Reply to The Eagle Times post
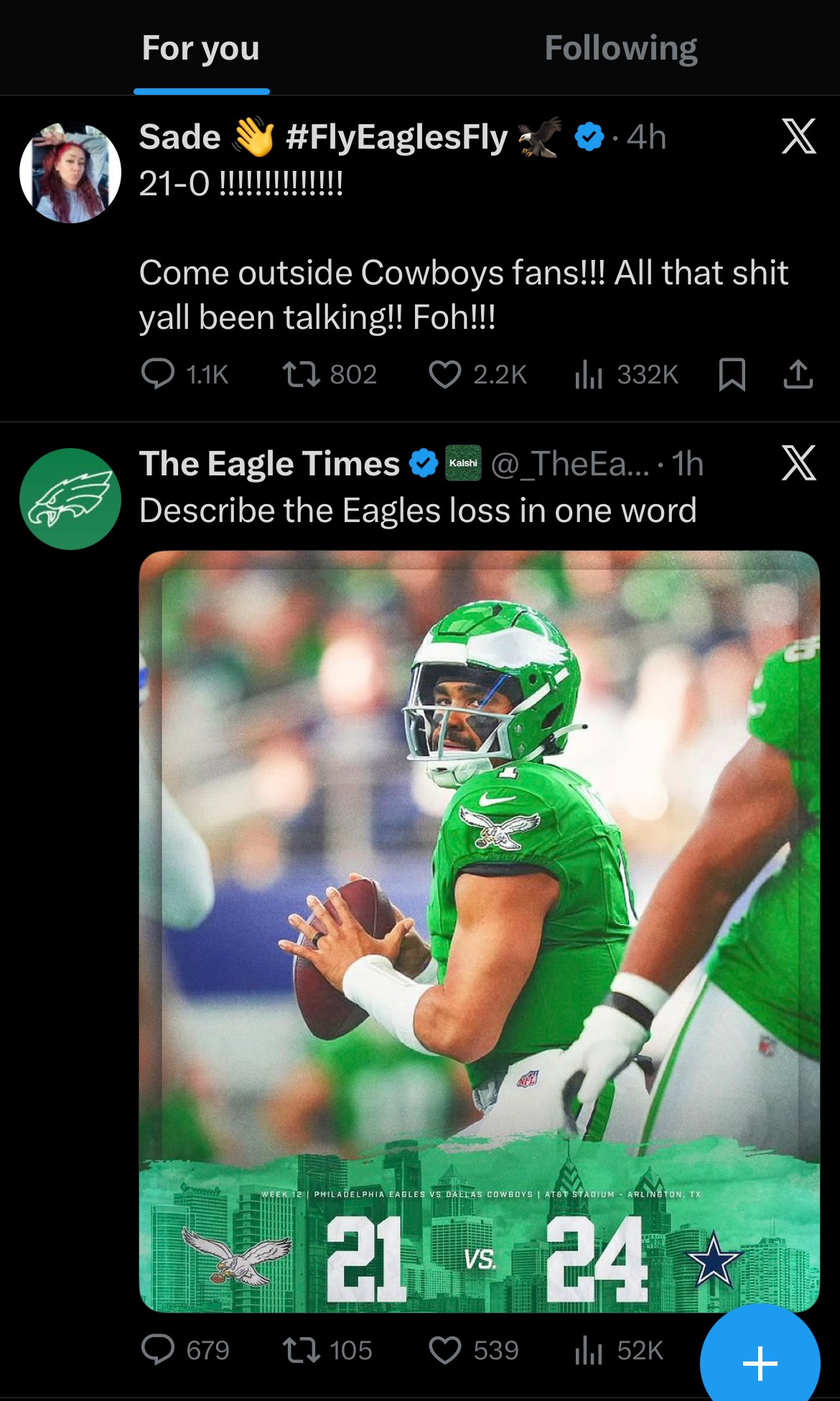The image size is (840, 1401). [159, 1350]
